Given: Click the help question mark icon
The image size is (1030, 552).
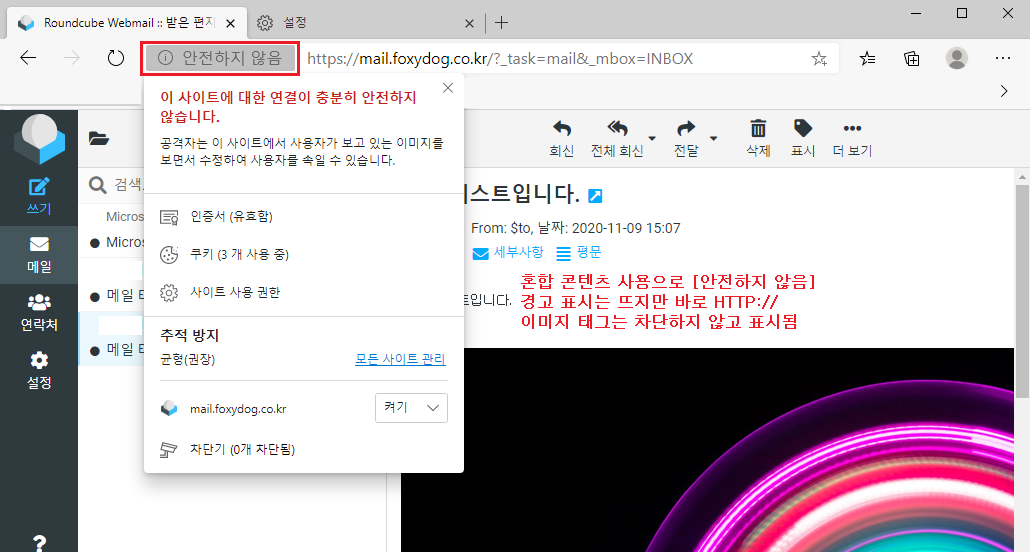Looking at the screenshot, I should (x=39, y=543).
